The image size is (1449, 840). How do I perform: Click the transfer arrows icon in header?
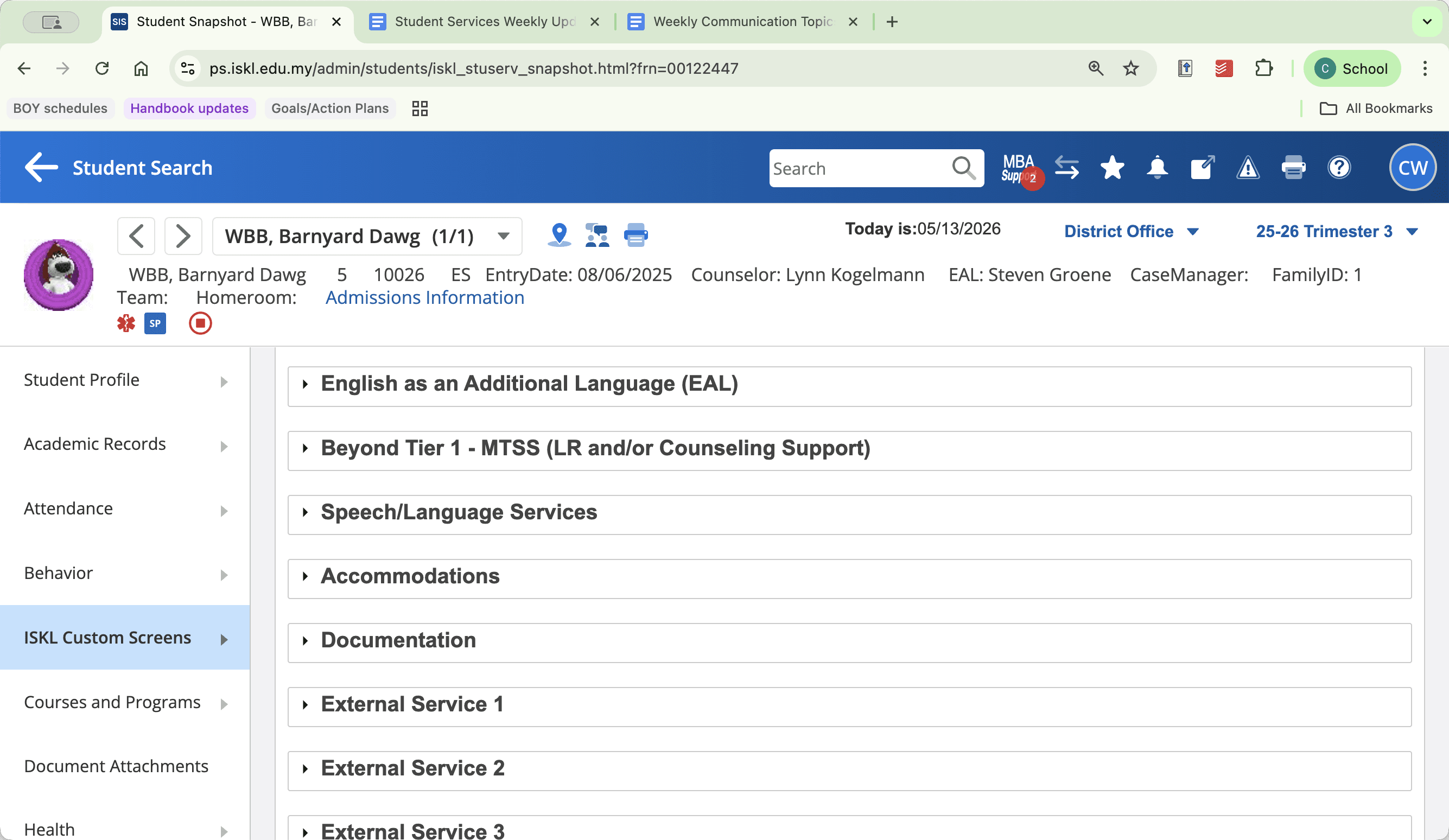click(1067, 168)
